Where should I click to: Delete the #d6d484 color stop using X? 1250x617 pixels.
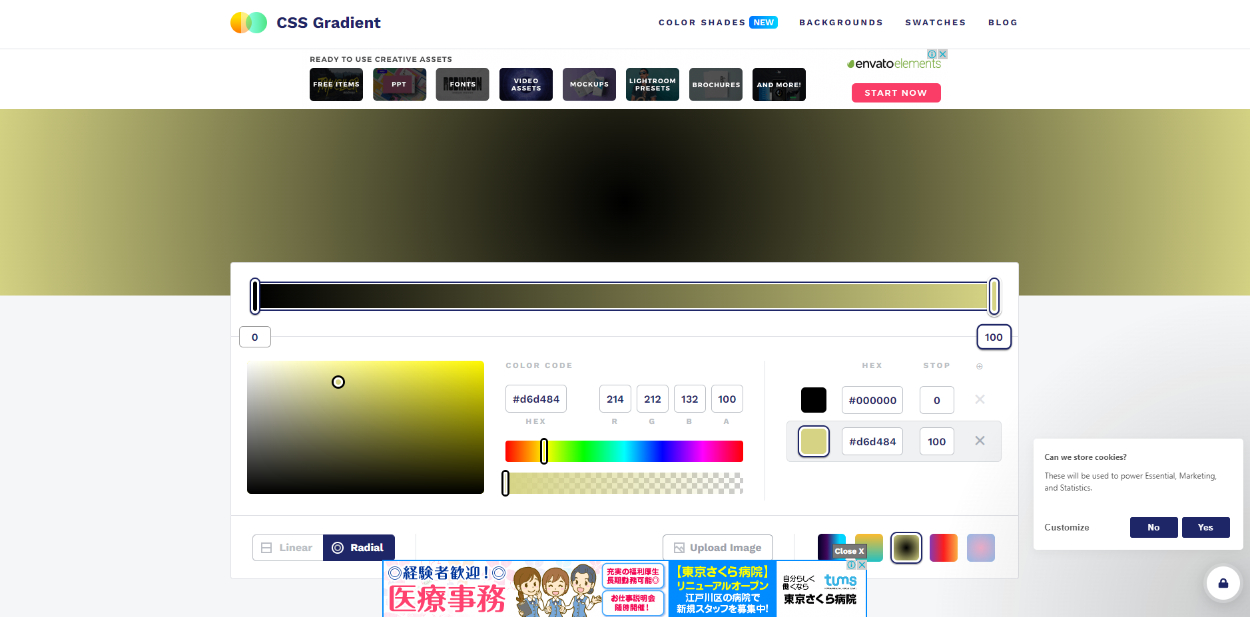pyautogui.click(x=980, y=441)
